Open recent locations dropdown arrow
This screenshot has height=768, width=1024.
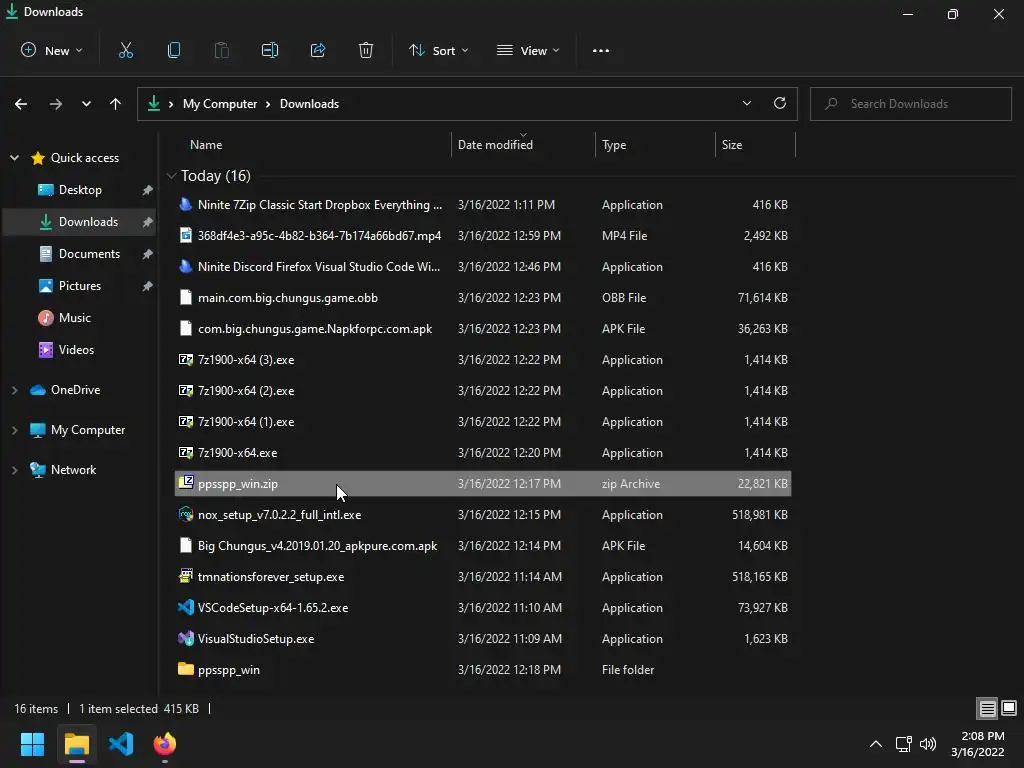tap(86, 104)
